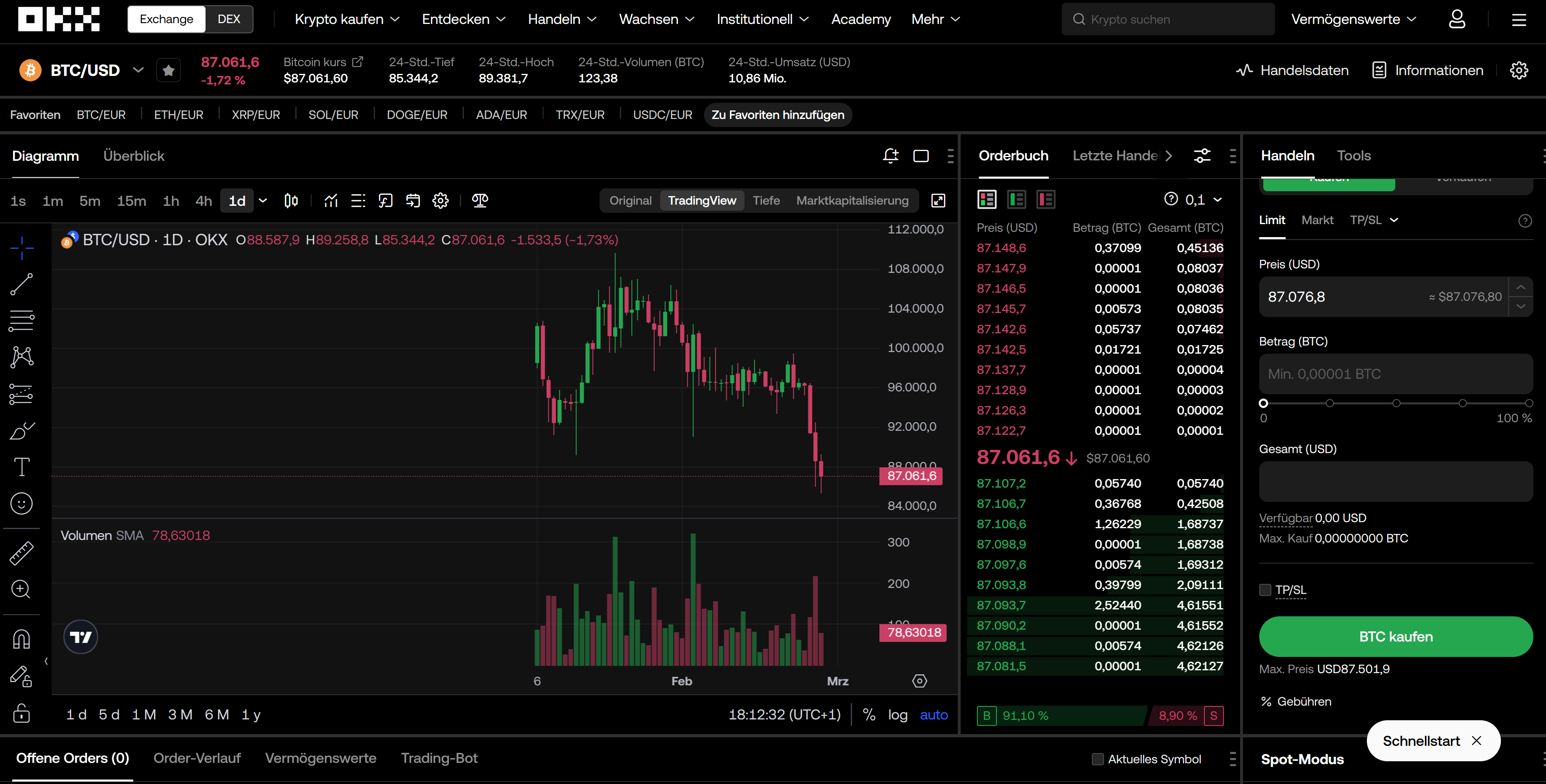Expand chart to fullscreen
The height and width of the screenshot is (784, 1546).
pos(938,201)
